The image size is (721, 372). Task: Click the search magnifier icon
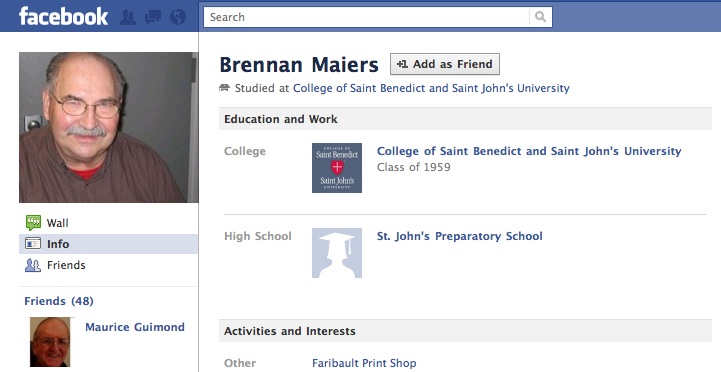point(540,17)
